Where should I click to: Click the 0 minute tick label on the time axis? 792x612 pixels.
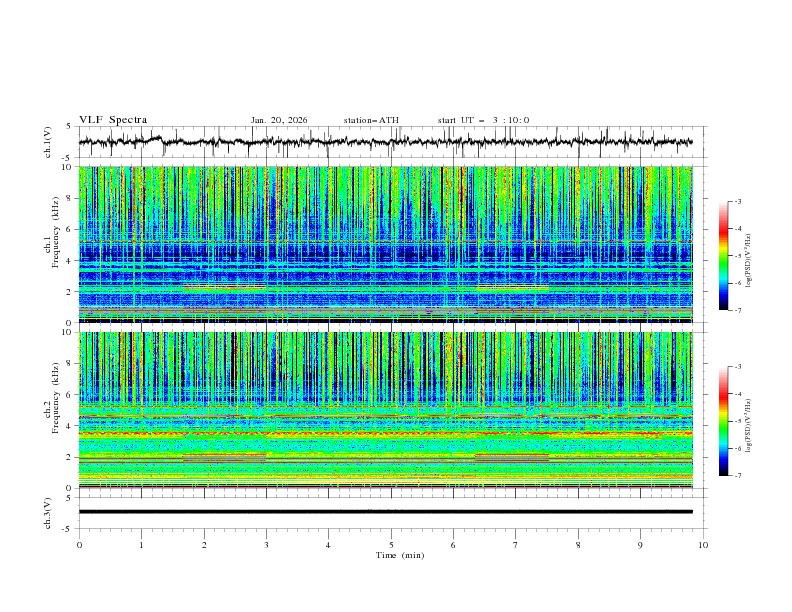[79, 544]
